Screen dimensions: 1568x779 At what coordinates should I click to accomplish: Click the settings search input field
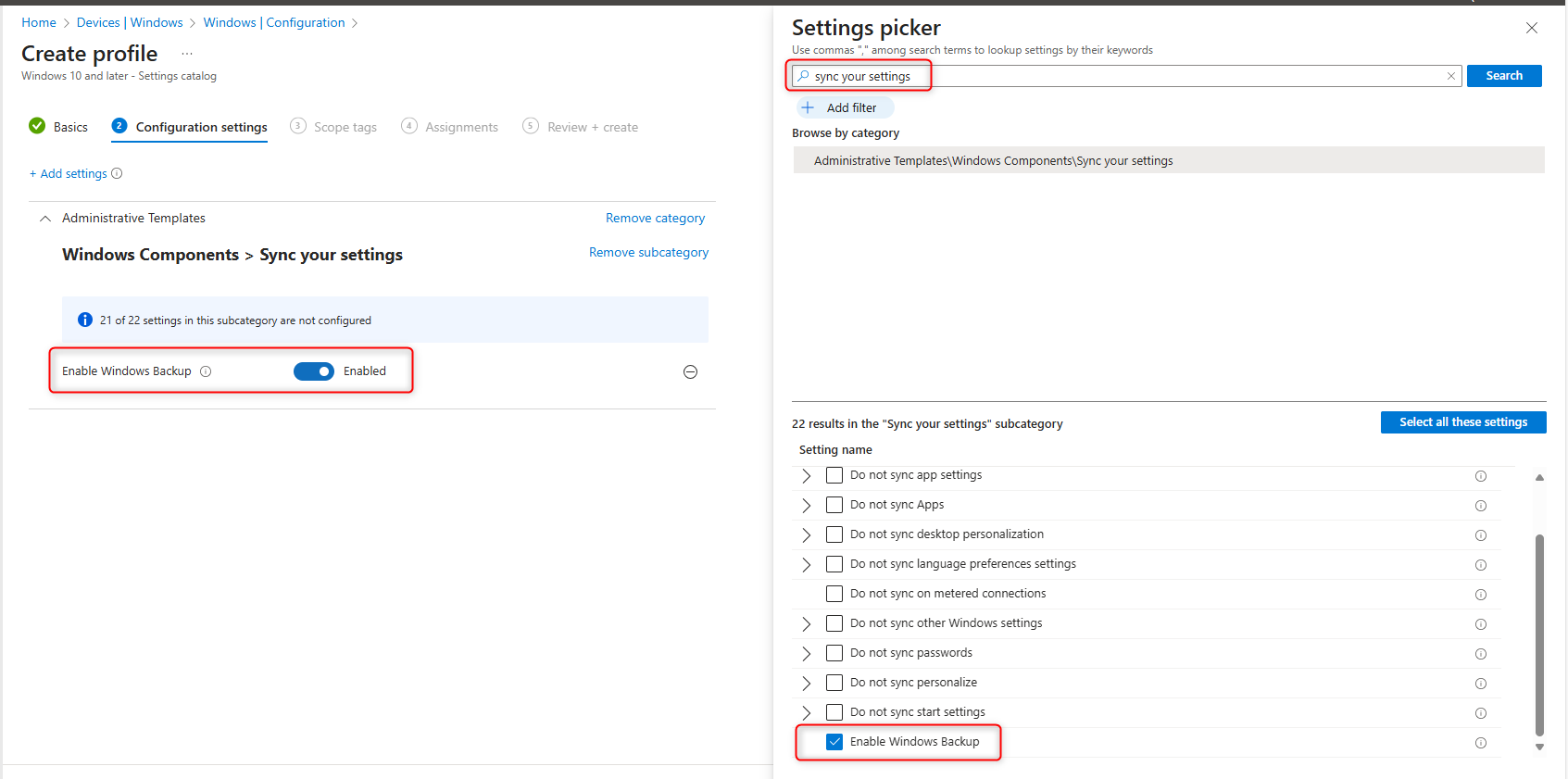(1125, 76)
